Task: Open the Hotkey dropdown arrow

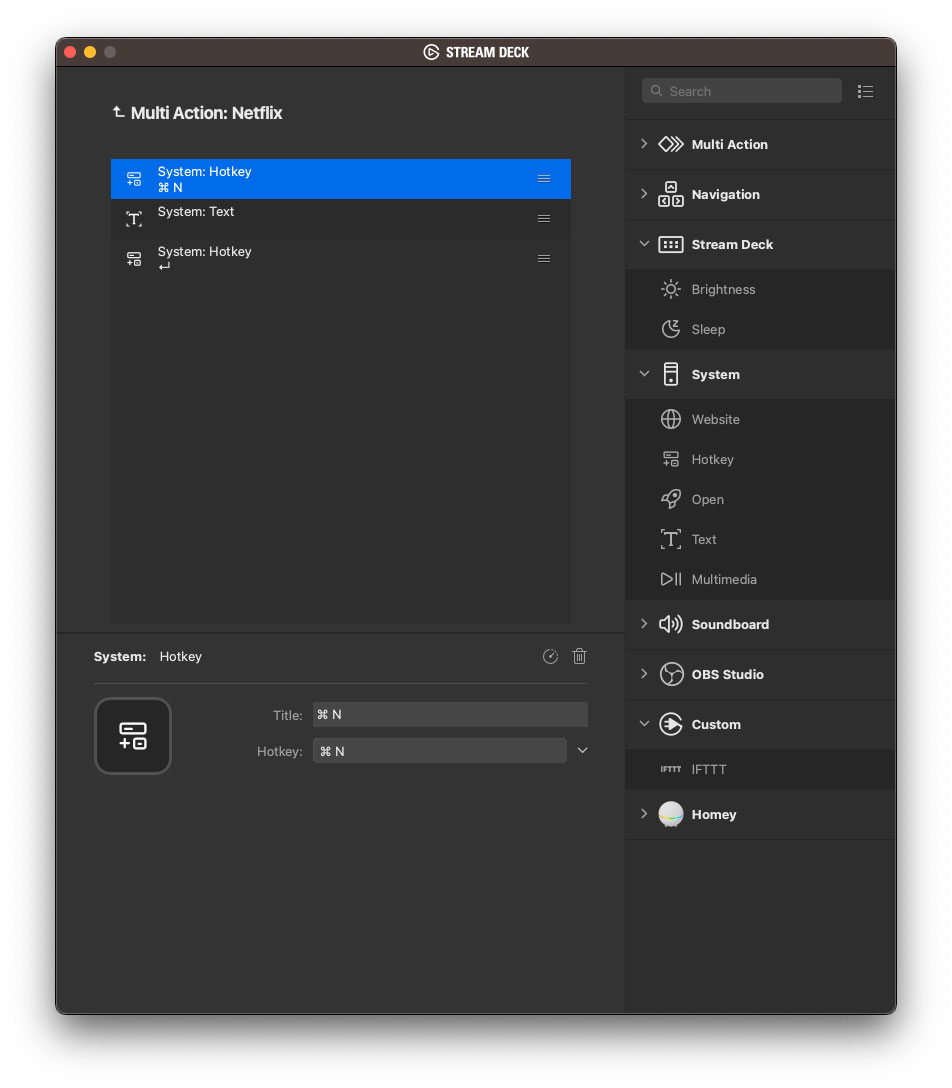Action: pos(582,750)
